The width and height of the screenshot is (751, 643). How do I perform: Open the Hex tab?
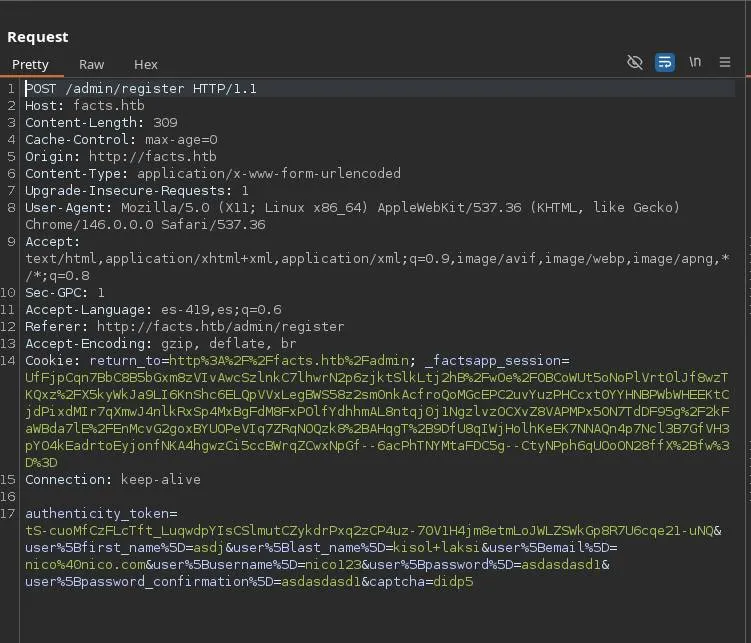point(146,64)
